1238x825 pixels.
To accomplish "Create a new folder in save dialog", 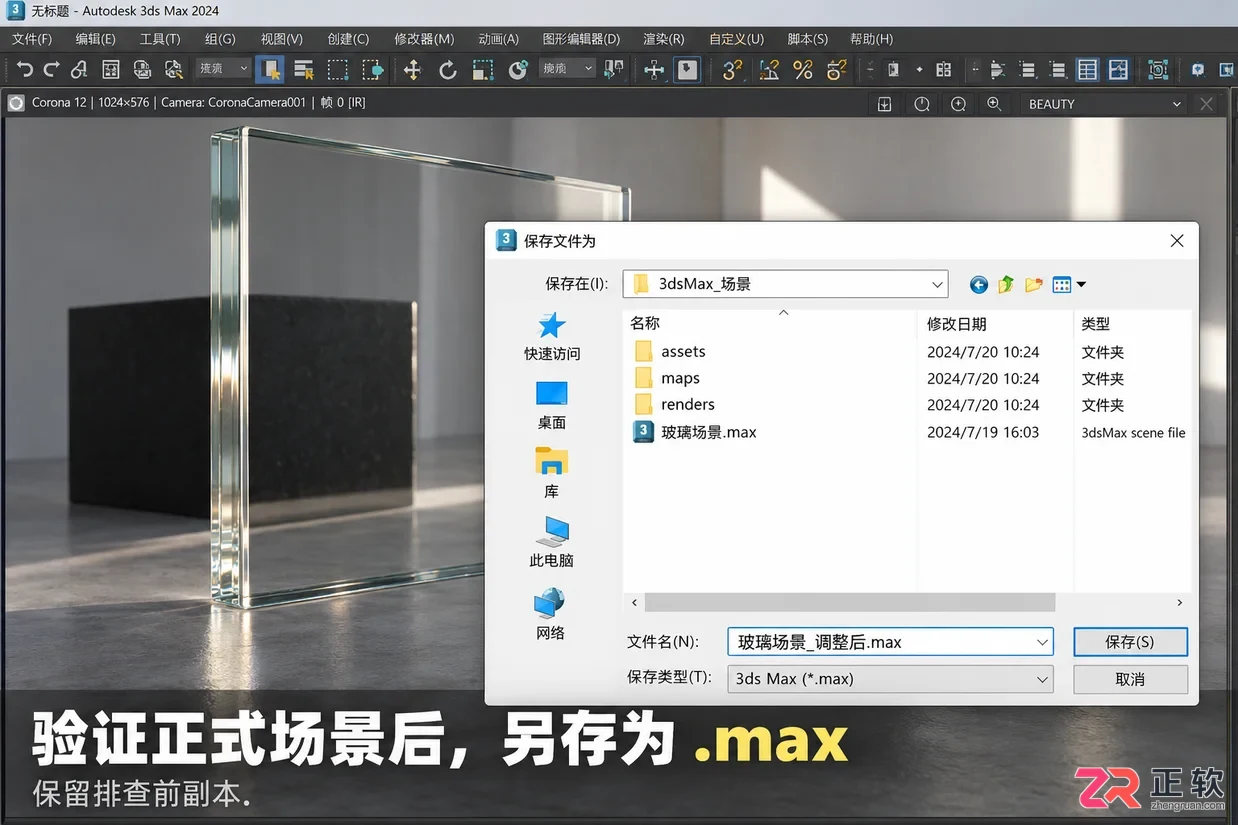I will (x=1034, y=285).
